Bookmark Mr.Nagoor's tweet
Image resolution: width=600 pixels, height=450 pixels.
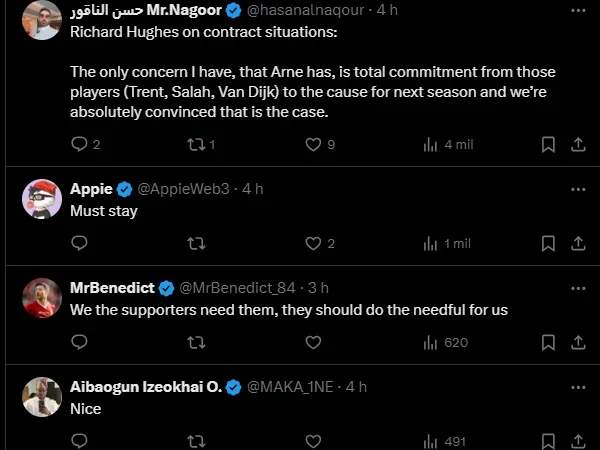(548, 144)
